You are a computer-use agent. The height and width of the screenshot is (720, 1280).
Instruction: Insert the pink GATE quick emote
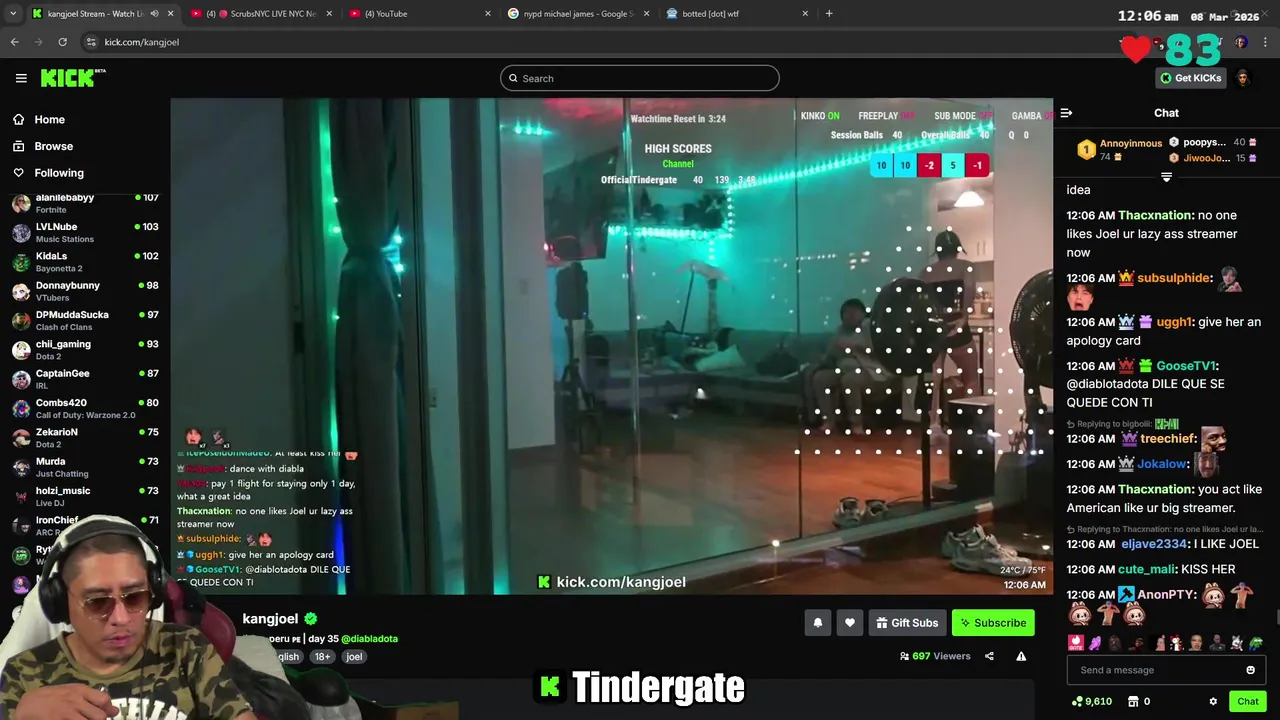pos(1075,643)
